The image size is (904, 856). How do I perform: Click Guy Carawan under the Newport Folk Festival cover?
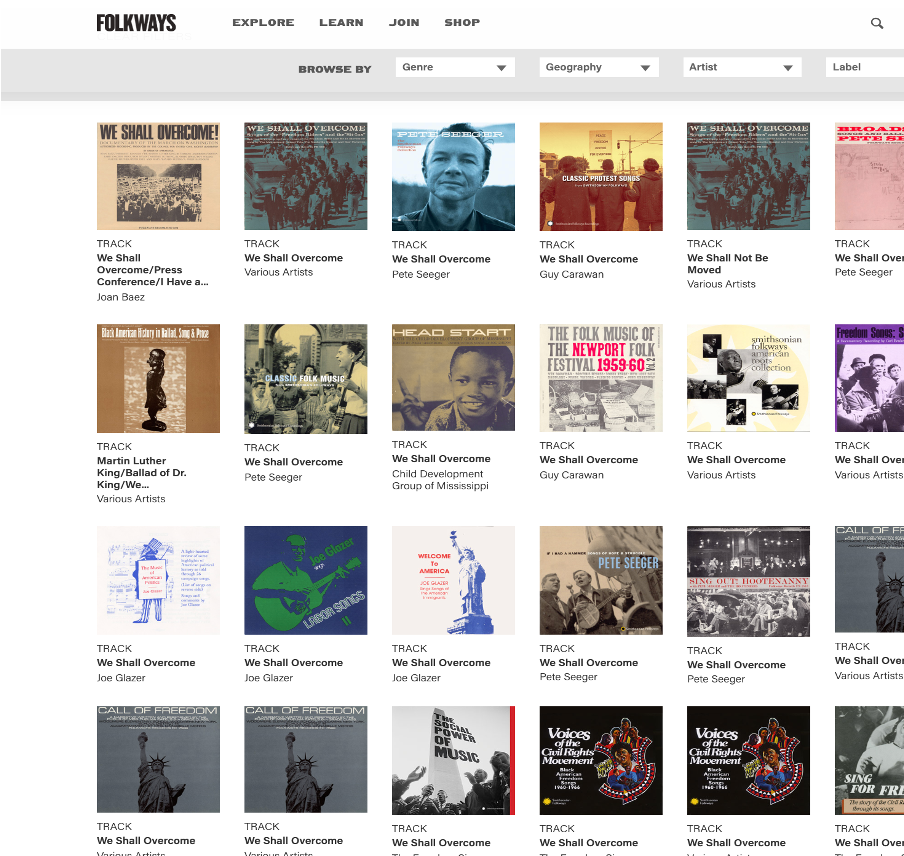click(571, 475)
